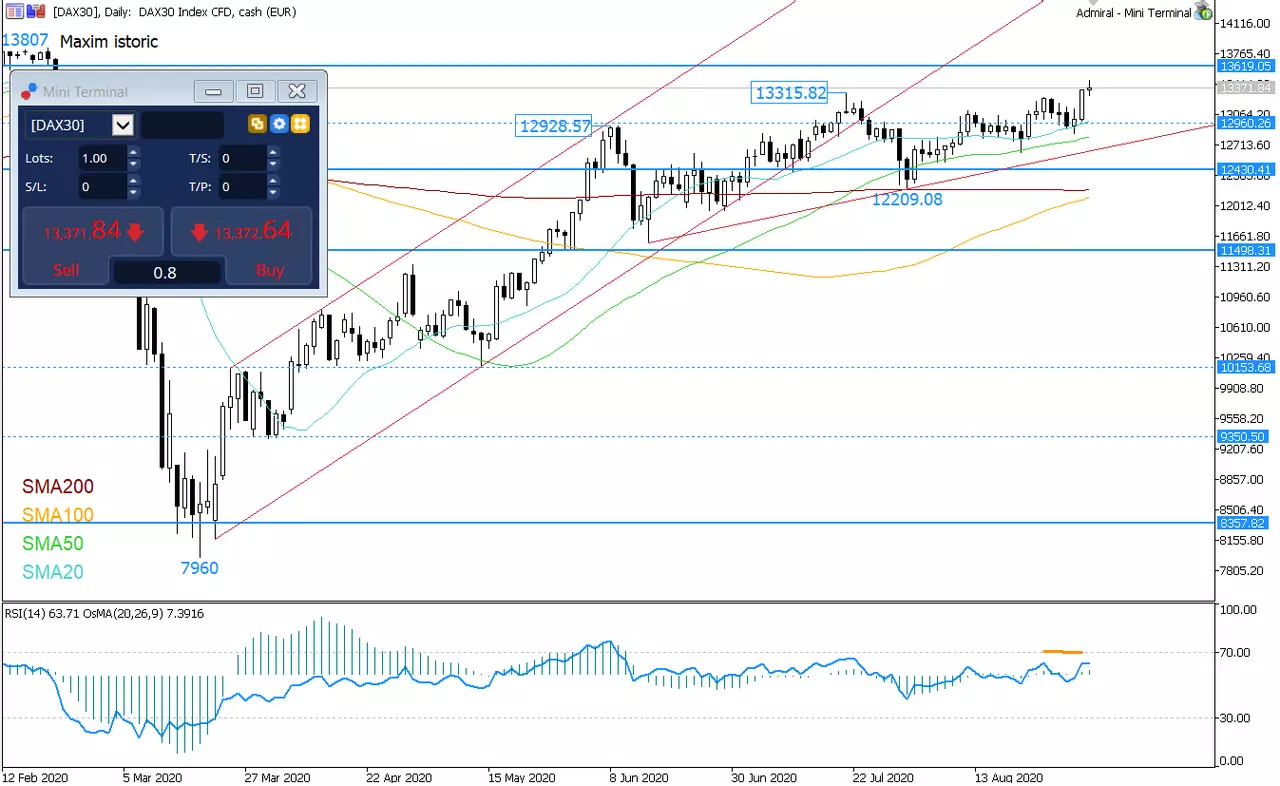The width and height of the screenshot is (1280, 786).
Task: Click the 27 Mar 2020 date label
Action: (x=278, y=777)
